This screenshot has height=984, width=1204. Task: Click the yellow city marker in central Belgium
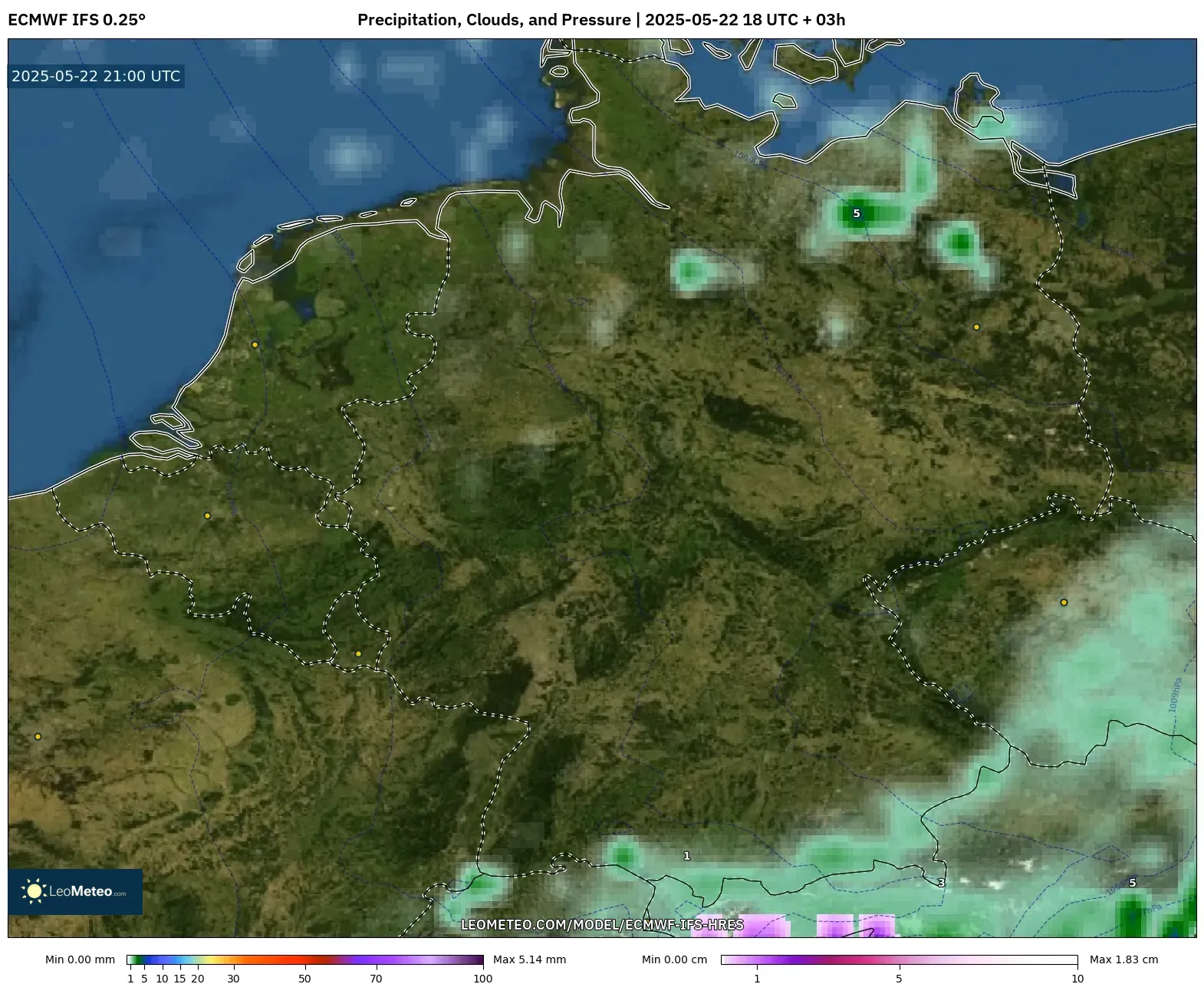click(x=207, y=515)
